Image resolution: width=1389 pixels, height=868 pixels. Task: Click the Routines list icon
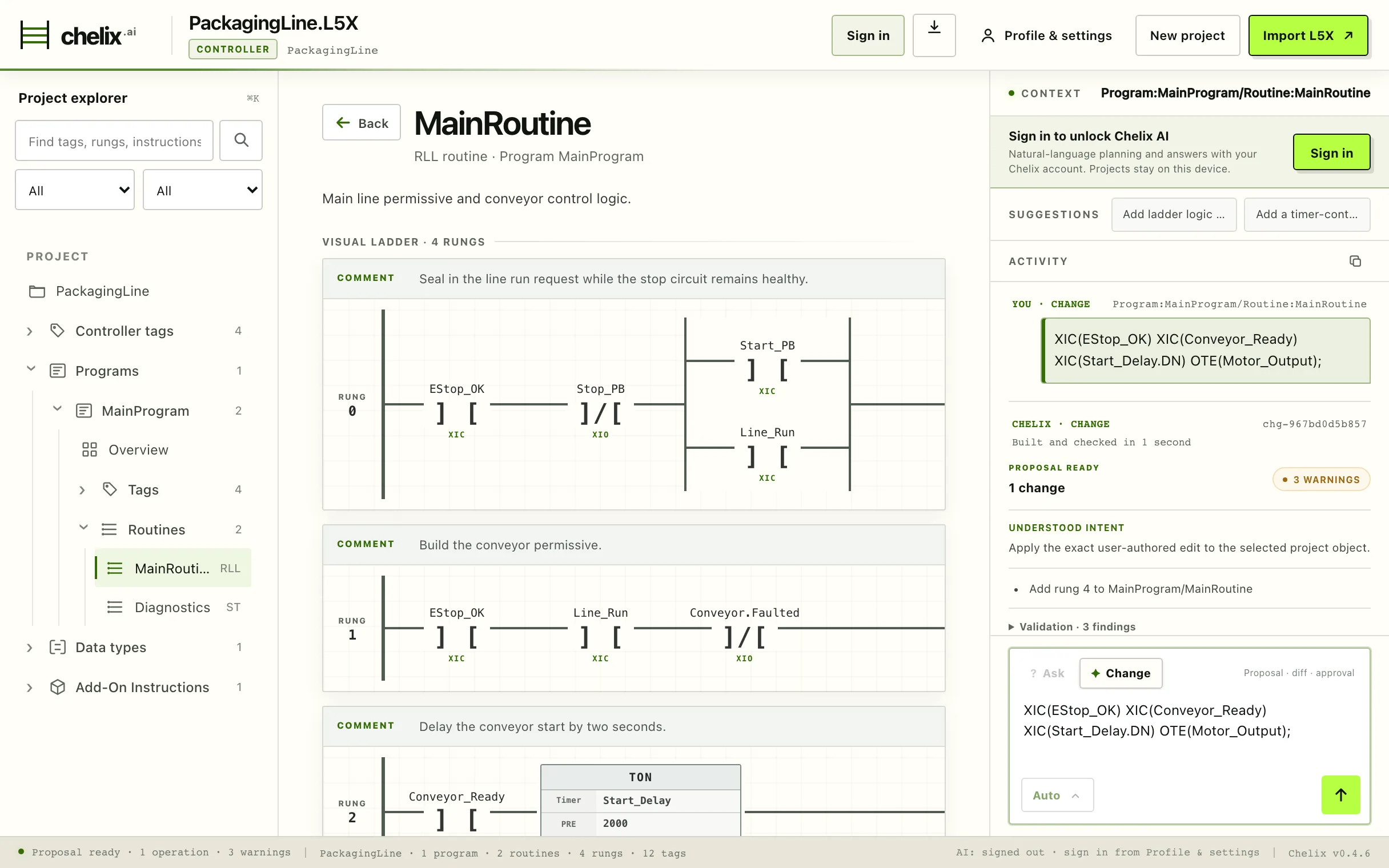pos(109,529)
